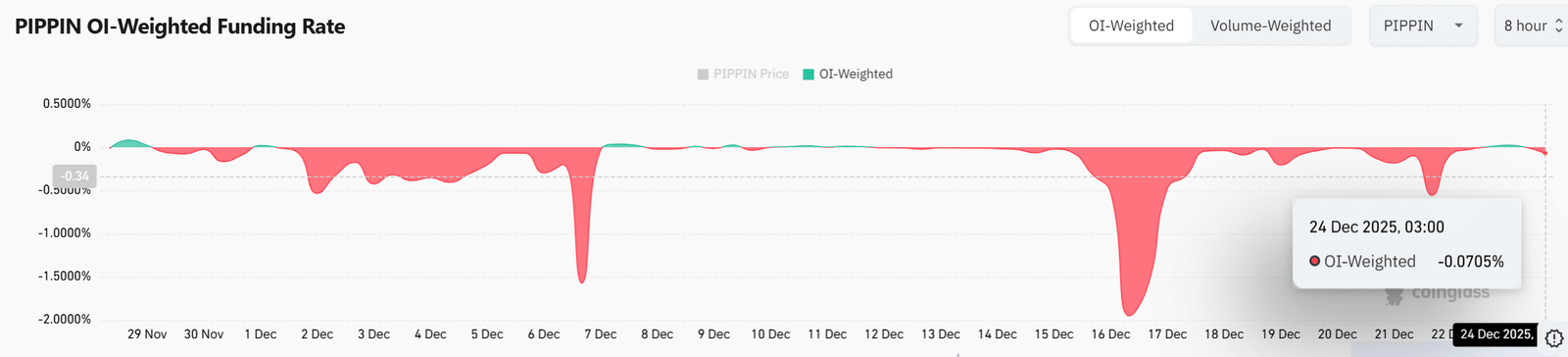Toggle OI-Weighted series in legend
1568x357 pixels.
[x=848, y=74]
